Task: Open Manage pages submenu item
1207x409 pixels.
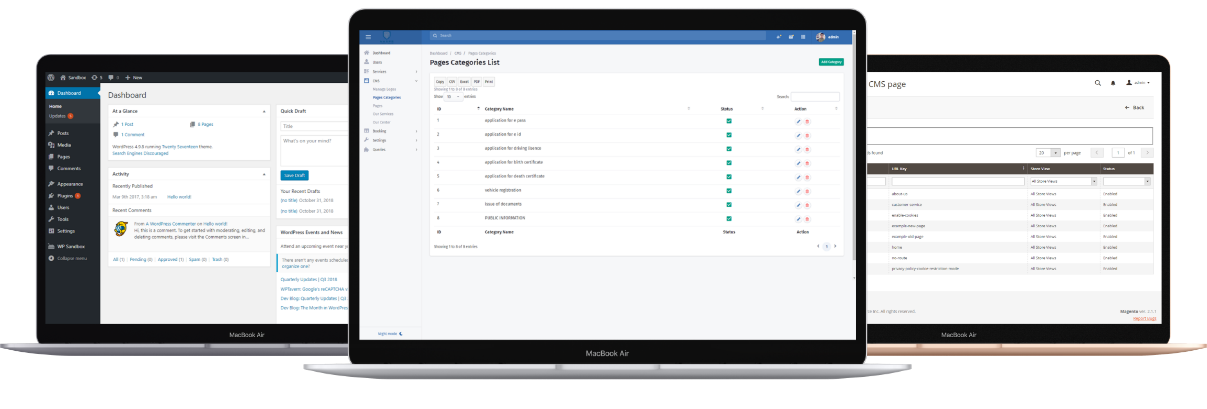Action: (x=384, y=90)
